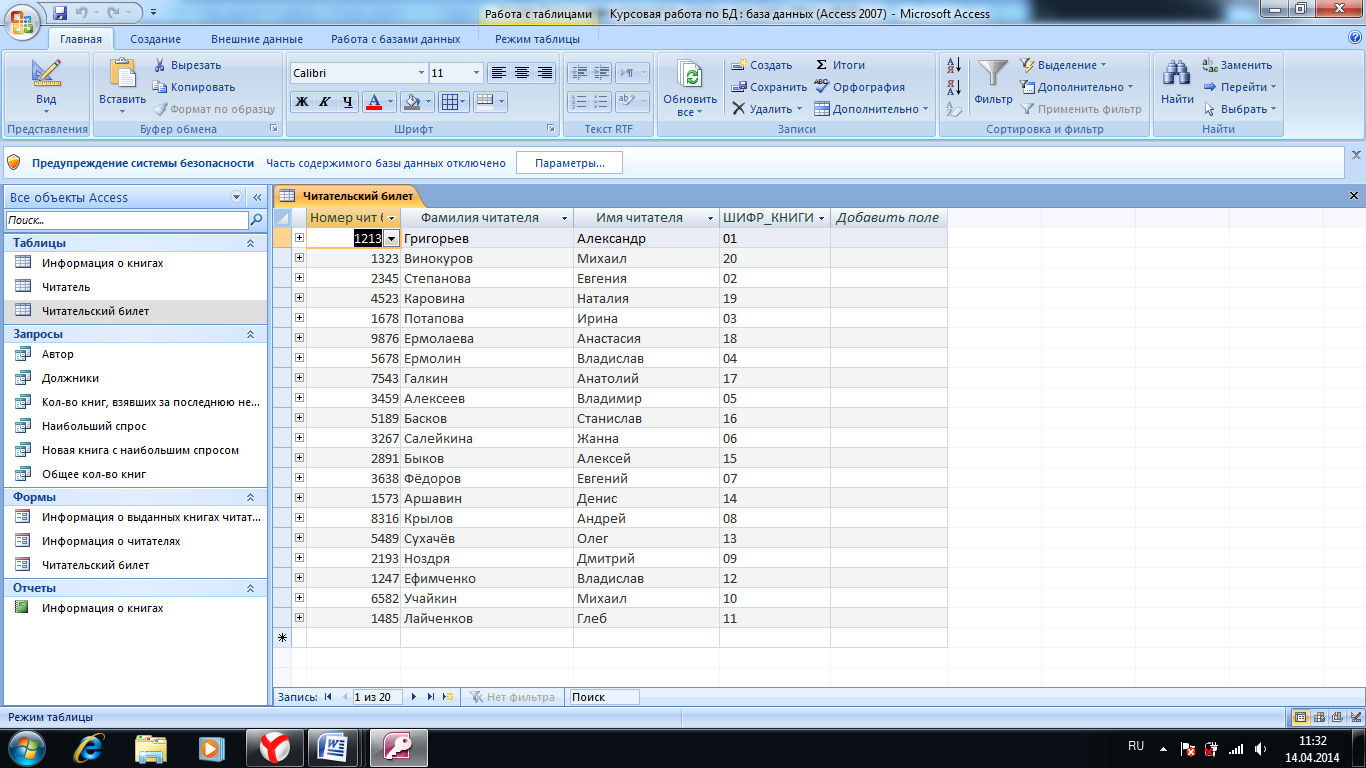
Task: Align text right in Шрифт group
Action: [544, 73]
